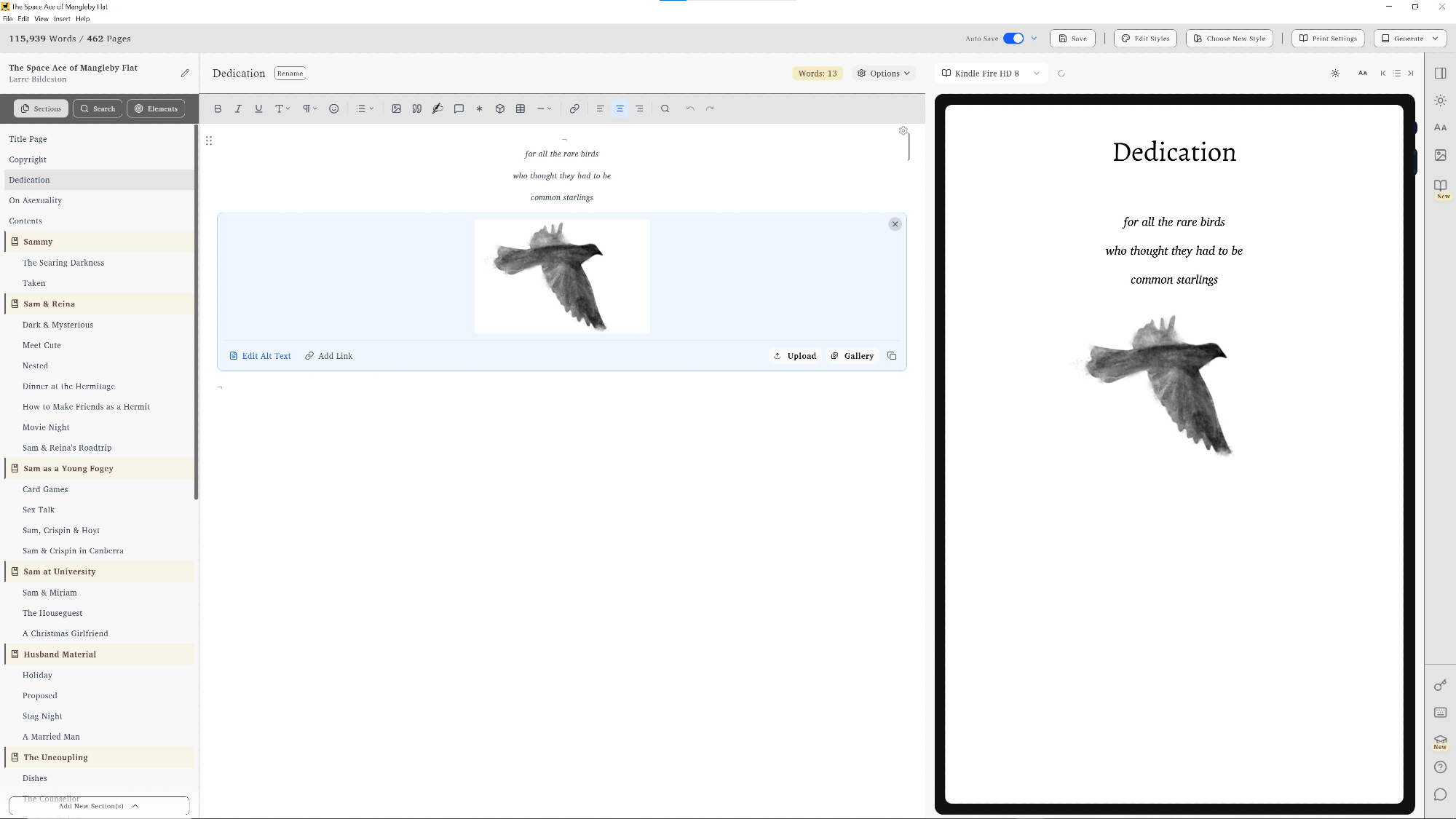
Task: Click the insert link icon
Action: (574, 108)
